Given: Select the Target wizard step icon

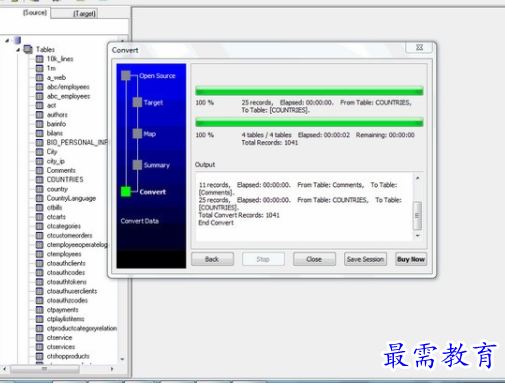Looking at the screenshot, I should click(x=137, y=102).
